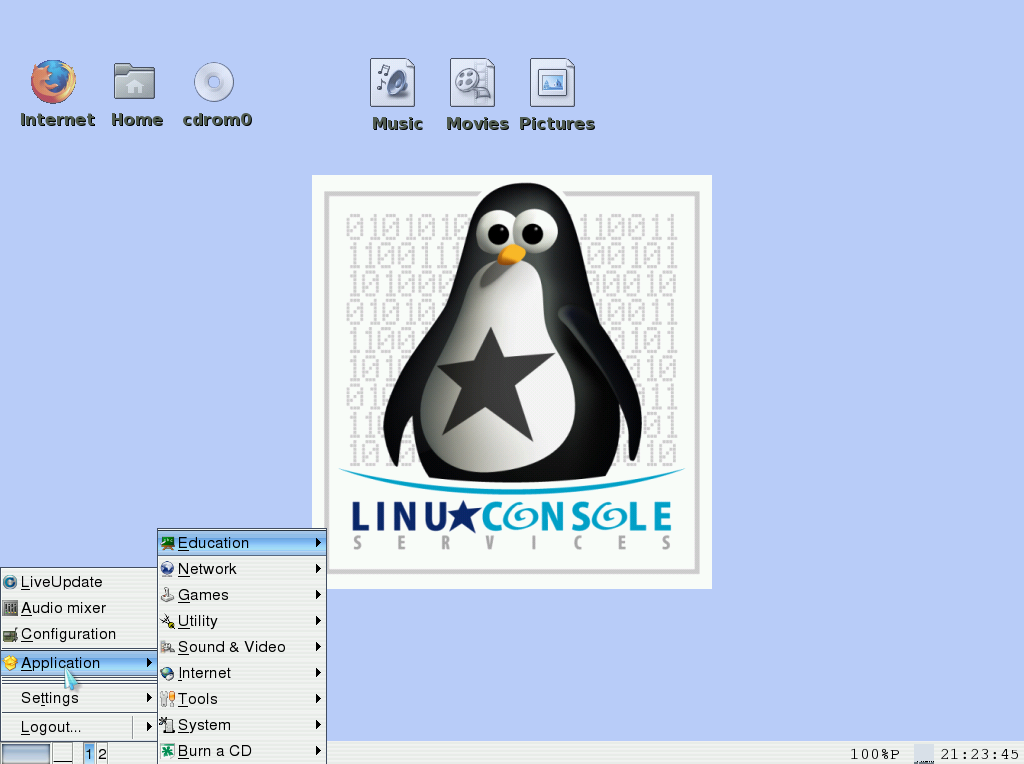Expand the System submenu arrow

point(318,725)
